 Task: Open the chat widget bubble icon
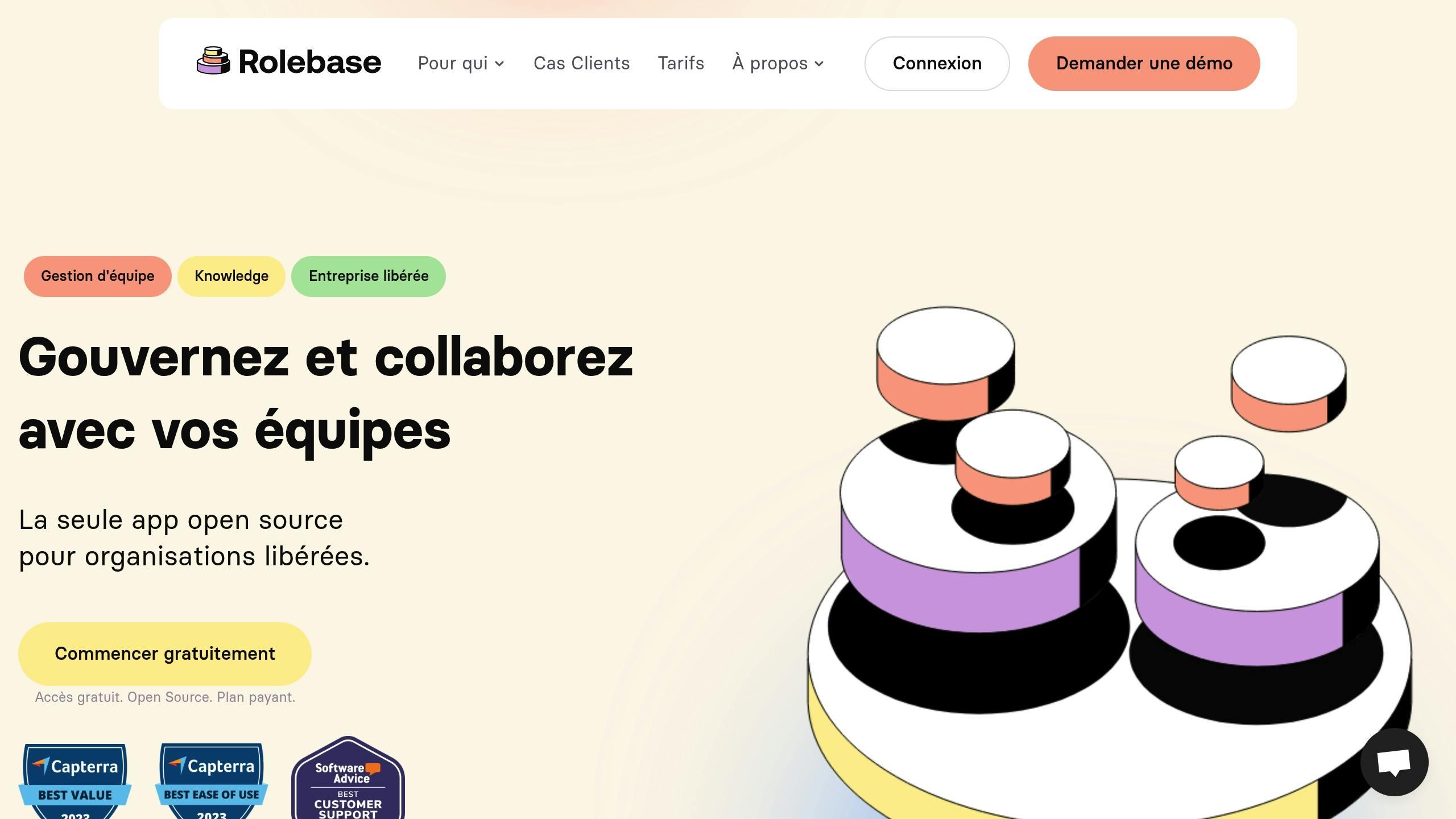[1394, 762]
